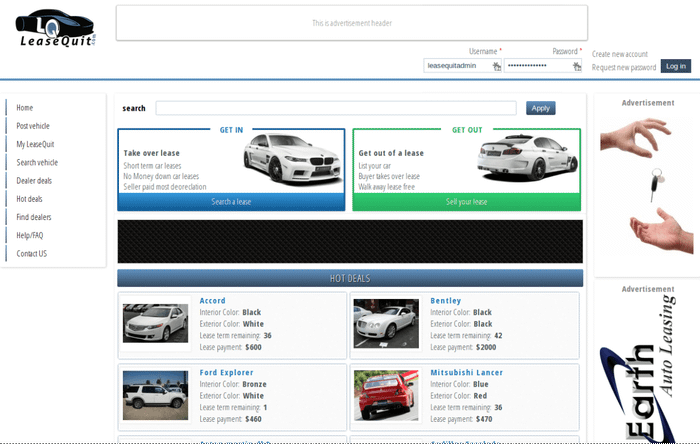Click the white BMW image in Get In panel
This screenshot has height=444, width=700.
tap(292, 159)
